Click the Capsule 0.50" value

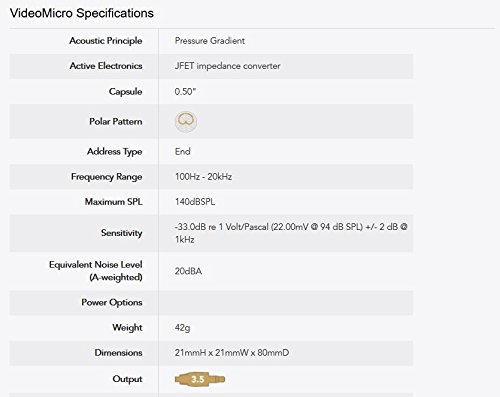[185, 91]
